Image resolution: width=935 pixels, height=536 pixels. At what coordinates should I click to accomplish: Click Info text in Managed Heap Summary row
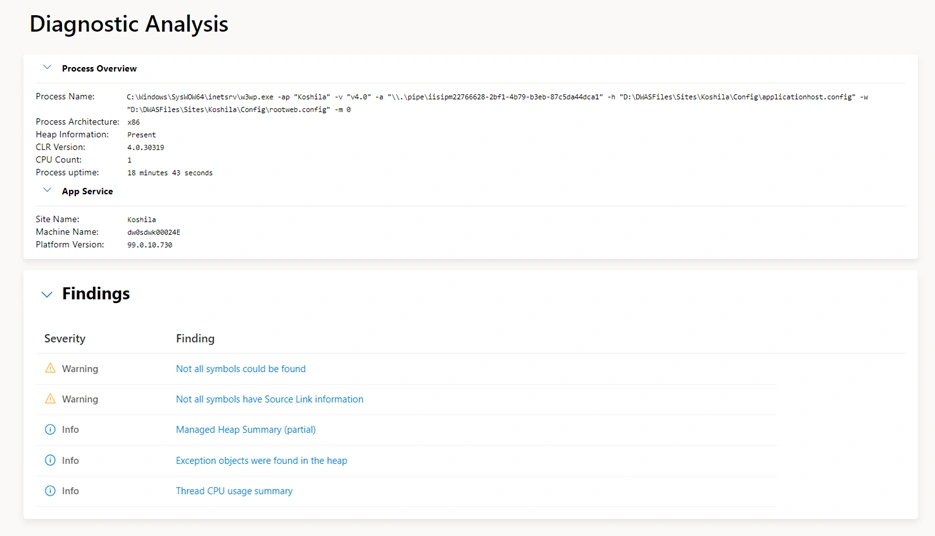pyautogui.click(x=70, y=429)
